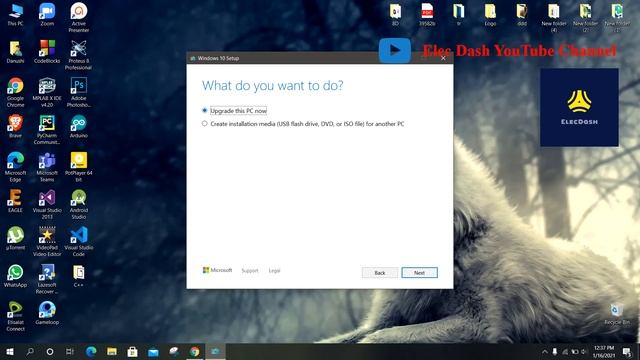
Task: Select the Google Chrome desktop shortcut
Action: pyautogui.click(x=15, y=93)
